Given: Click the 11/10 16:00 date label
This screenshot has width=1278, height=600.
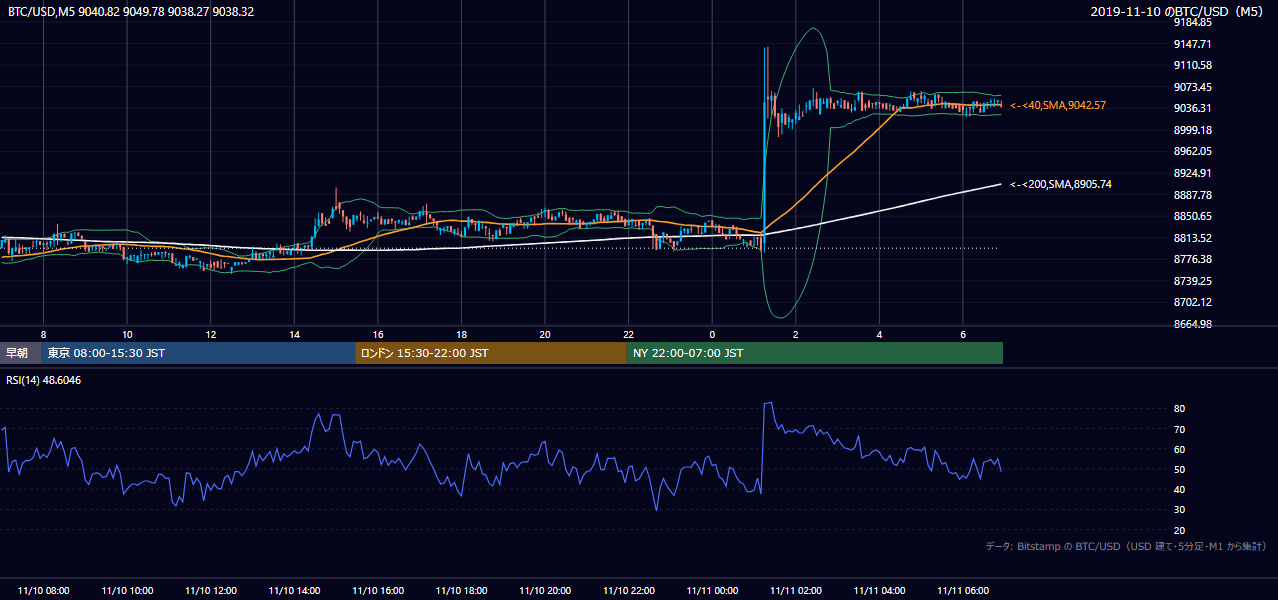Looking at the screenshot, I should (x=378, y=591).
